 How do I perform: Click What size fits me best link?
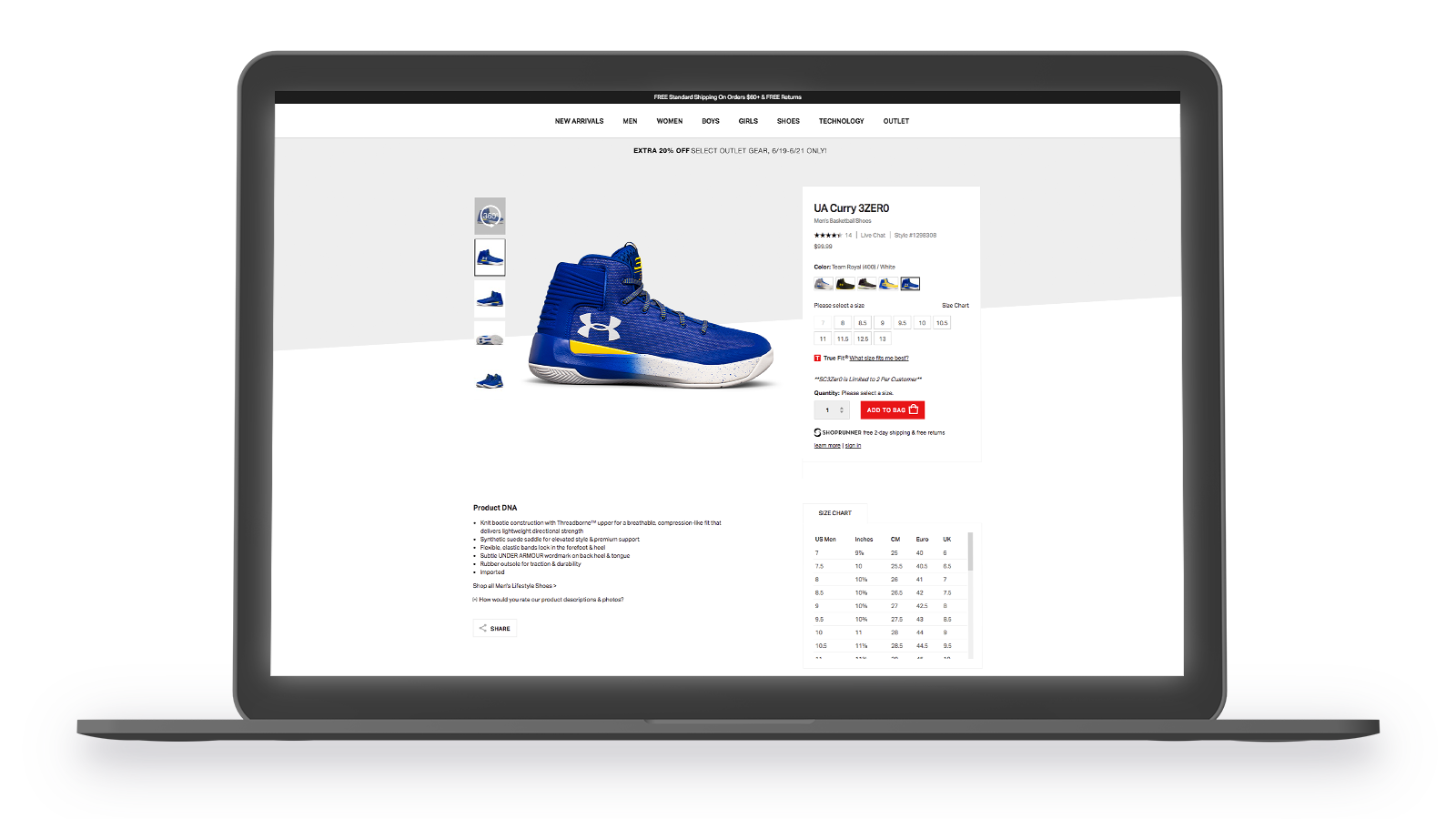(878, 359)
